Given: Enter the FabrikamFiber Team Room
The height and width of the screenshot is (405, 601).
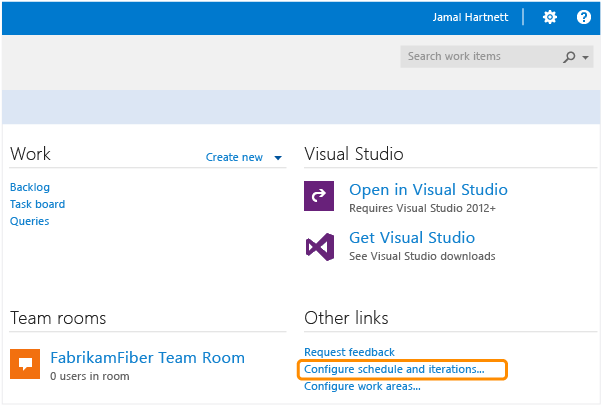Looking at the screenshot, I should 147,357.
